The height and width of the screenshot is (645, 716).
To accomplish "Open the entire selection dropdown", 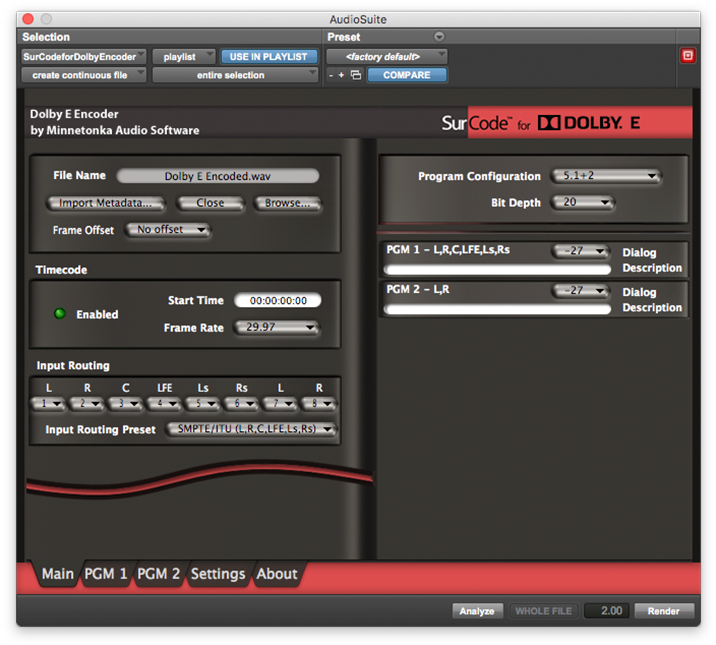I will (x=235, y=75).
